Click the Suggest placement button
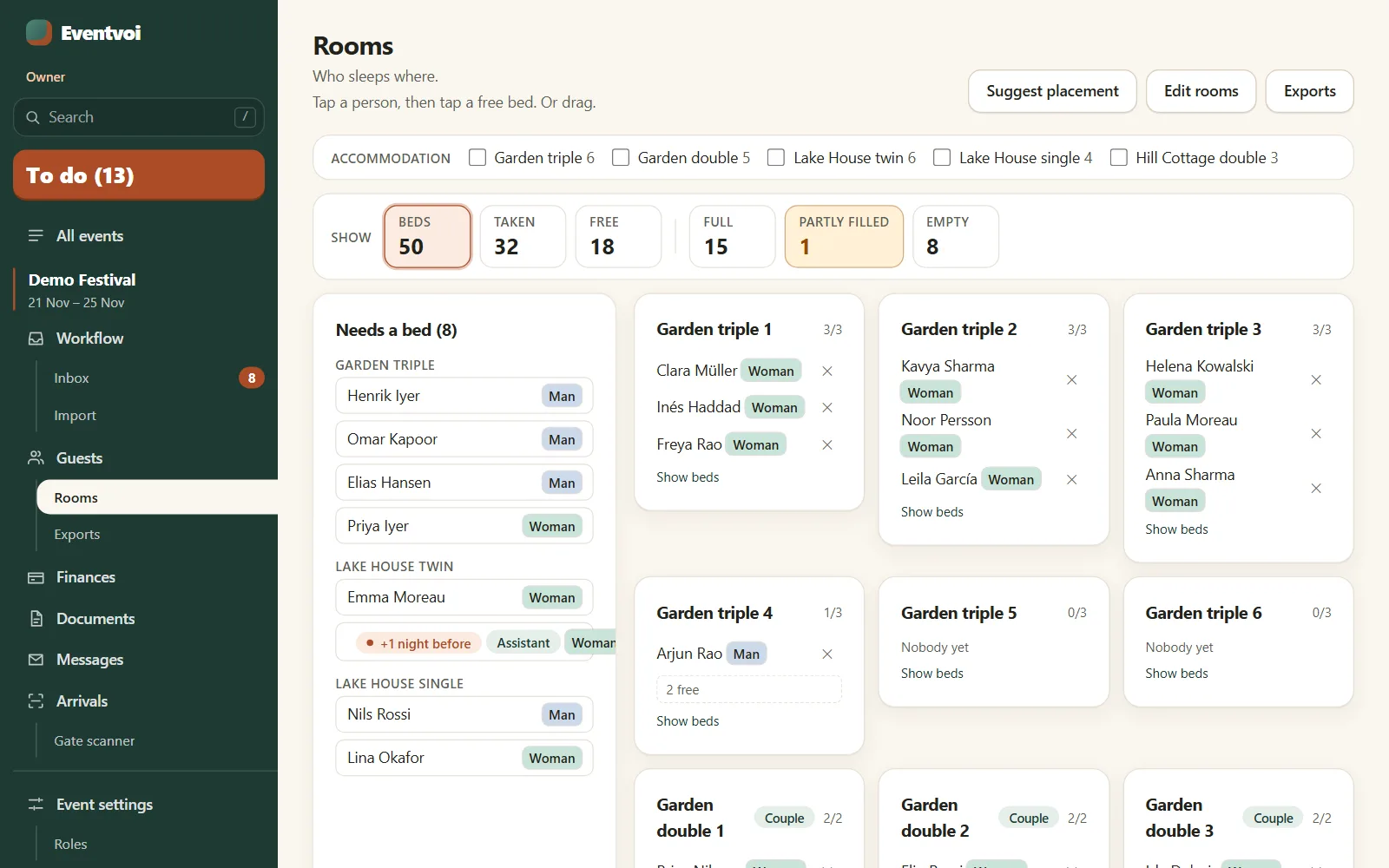This screenshot has height=868, width=1389. [1052, 91]
